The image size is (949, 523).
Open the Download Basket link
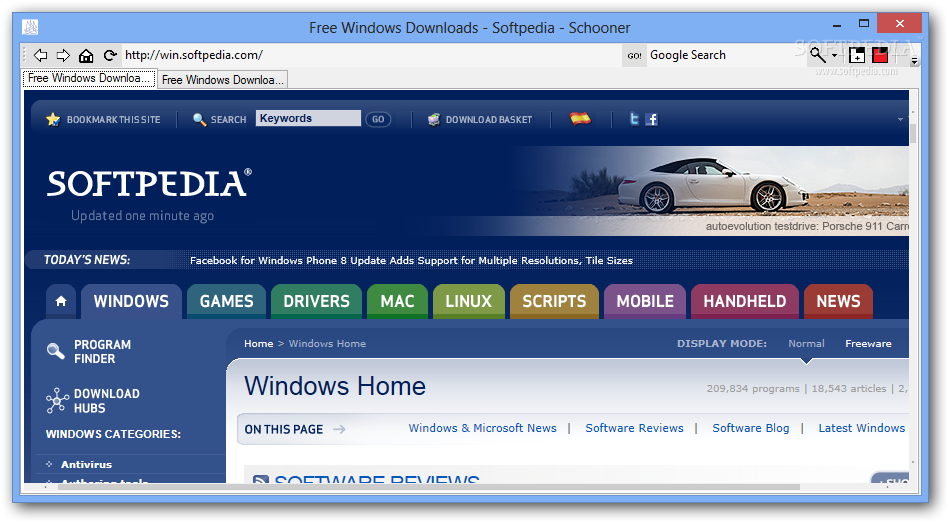point(489,120)
